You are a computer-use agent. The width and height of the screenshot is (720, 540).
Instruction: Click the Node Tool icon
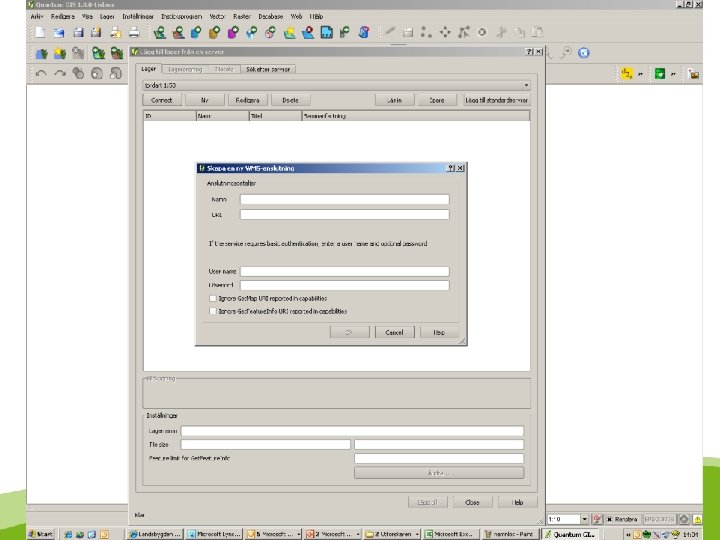click(464, 32)
